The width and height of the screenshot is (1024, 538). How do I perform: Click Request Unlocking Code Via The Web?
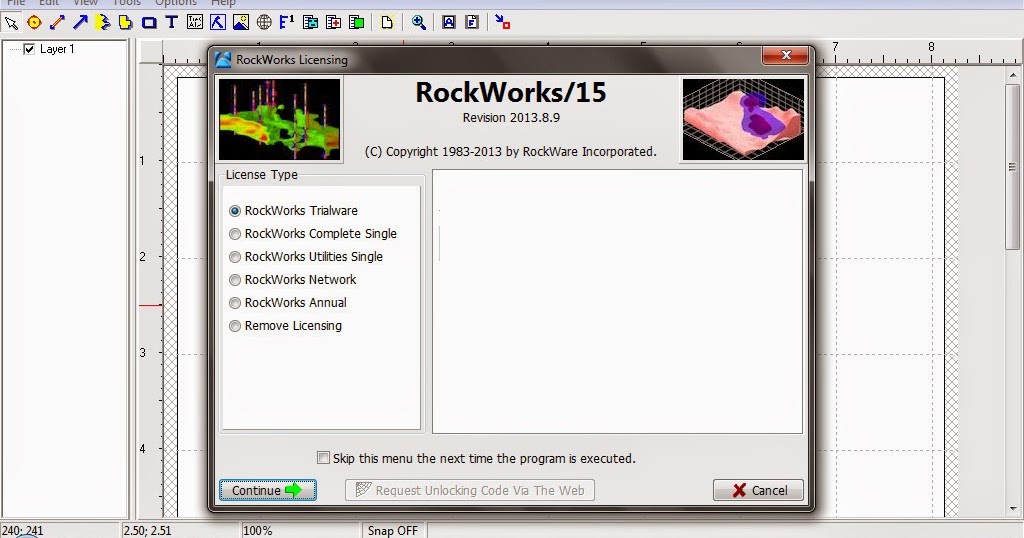[470, 490]
